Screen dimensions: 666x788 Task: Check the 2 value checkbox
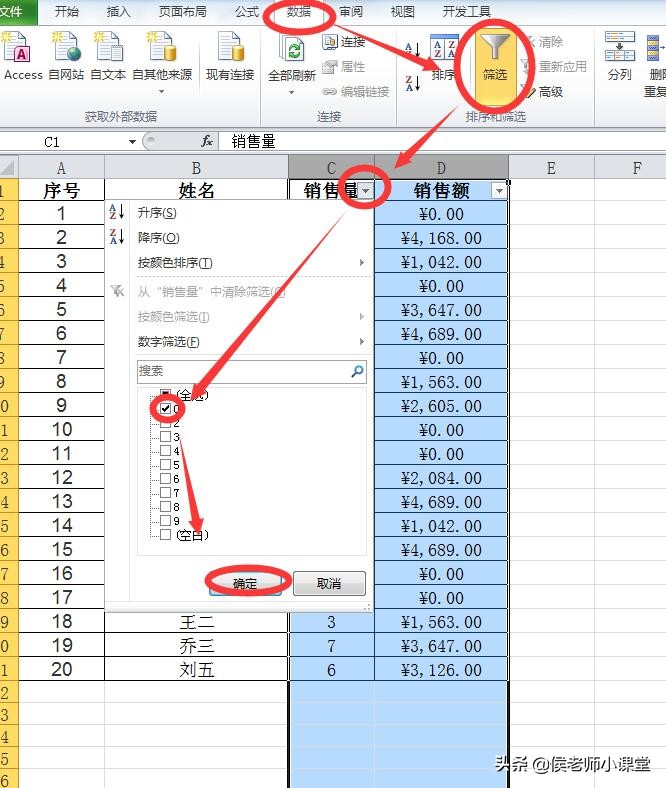(165, 423)
